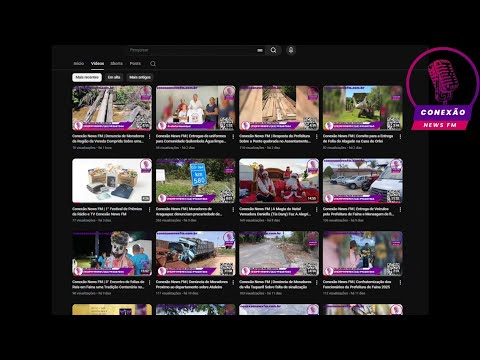Open green lawn and garden thumbnail

(363, 108)
